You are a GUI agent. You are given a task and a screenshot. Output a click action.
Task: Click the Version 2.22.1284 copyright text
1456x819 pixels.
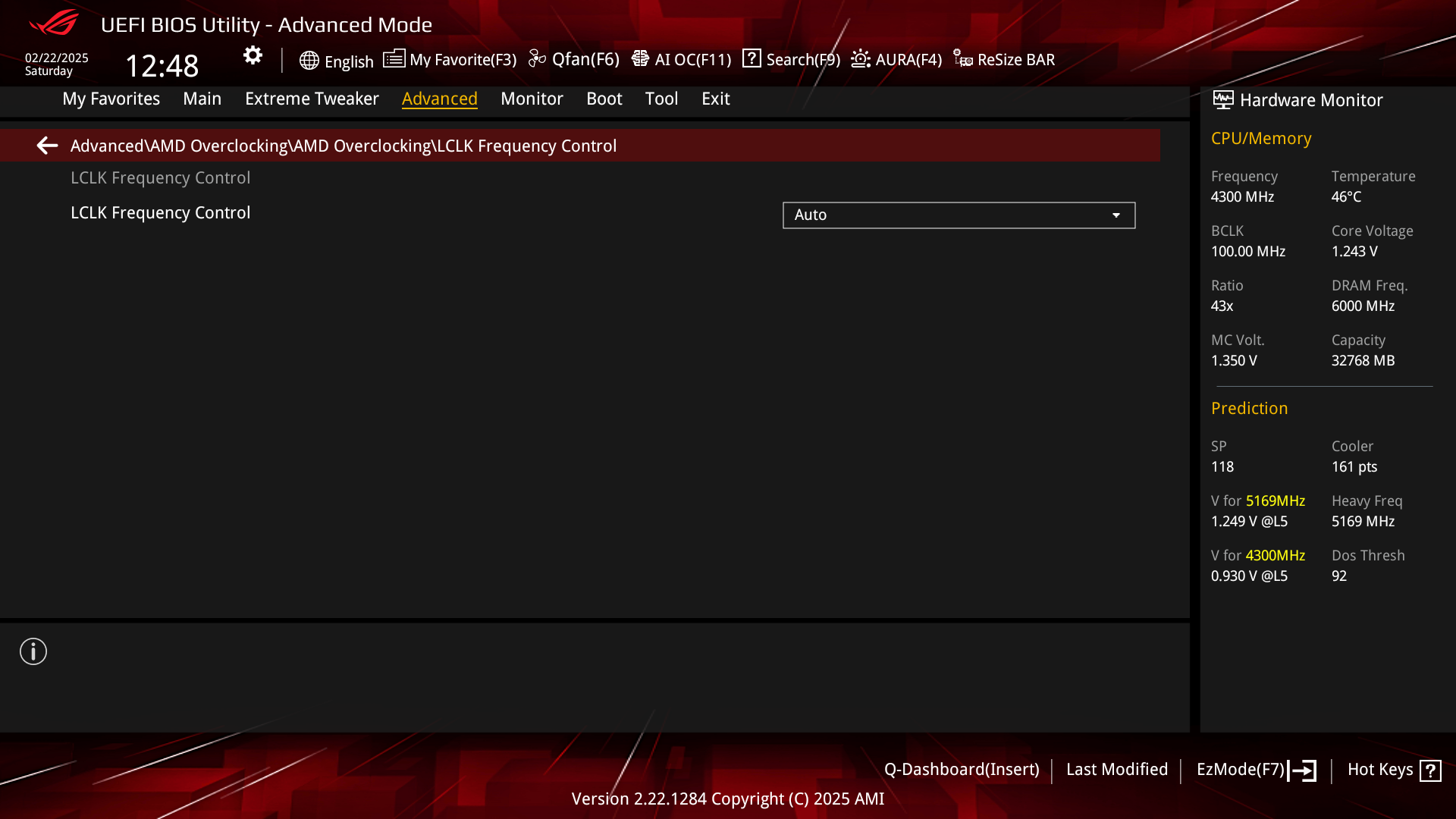728,799
